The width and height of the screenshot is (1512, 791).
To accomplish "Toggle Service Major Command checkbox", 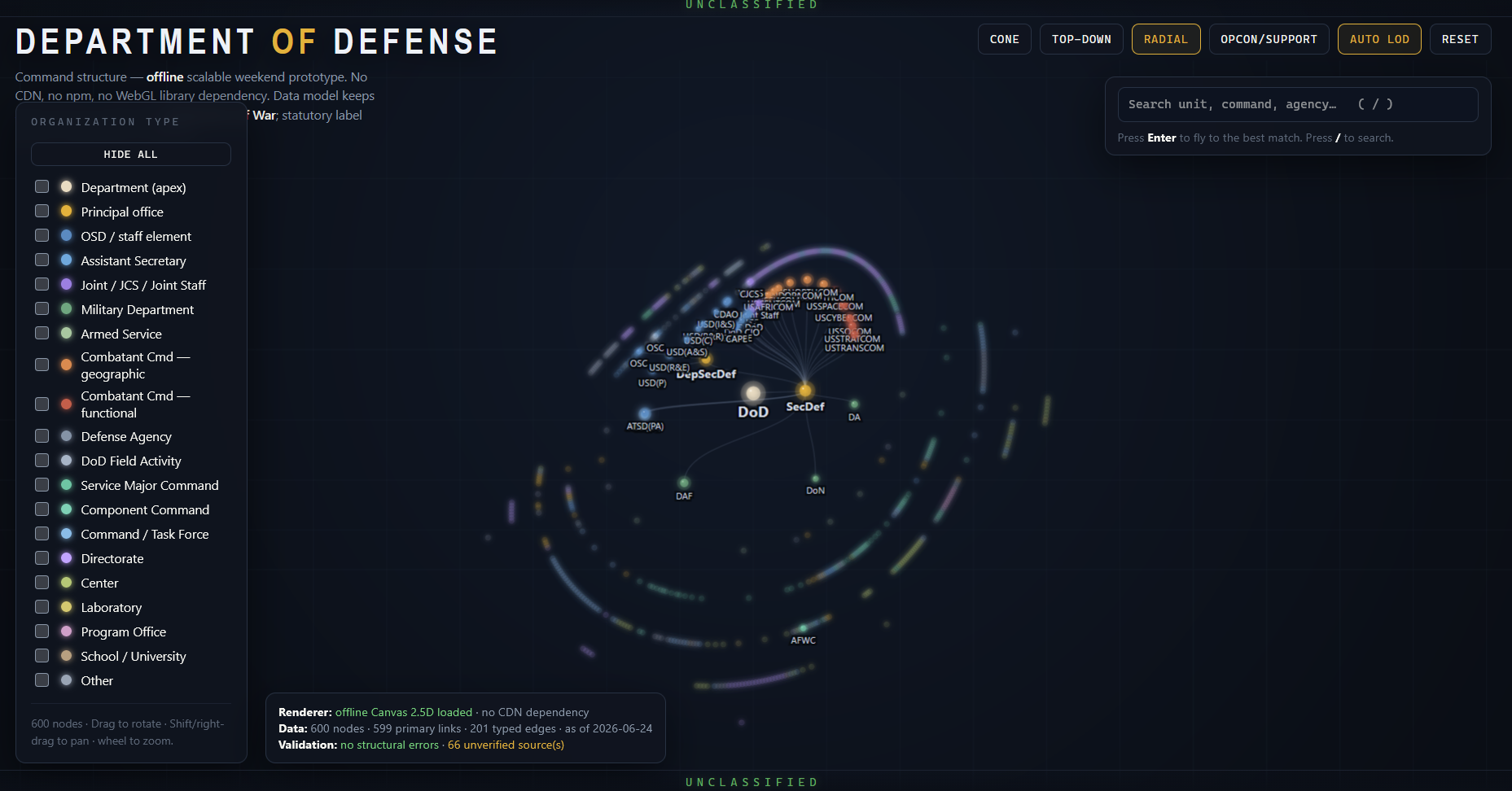I will tap(42, 485).
